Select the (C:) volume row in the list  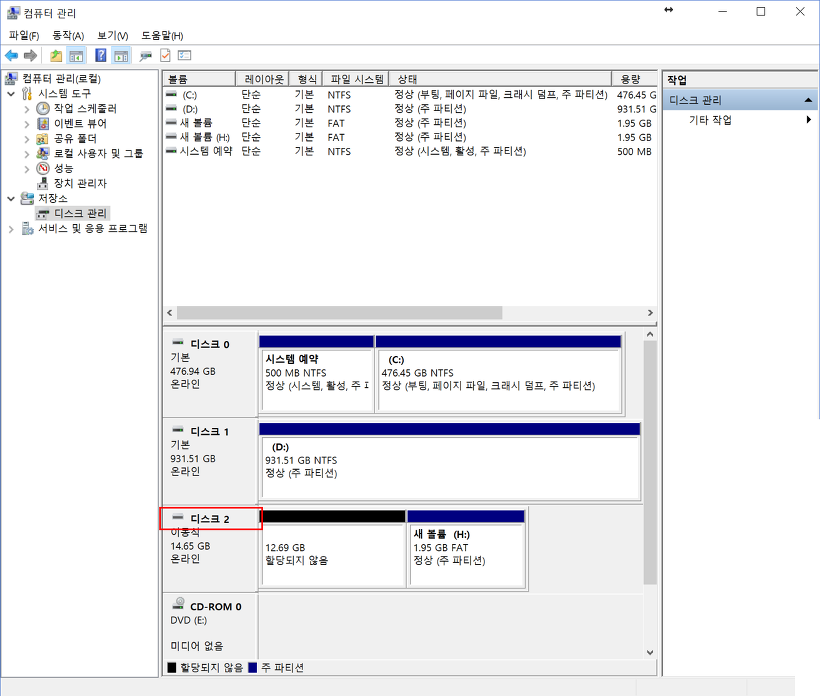pyautogui.click(x=409, y=95)
